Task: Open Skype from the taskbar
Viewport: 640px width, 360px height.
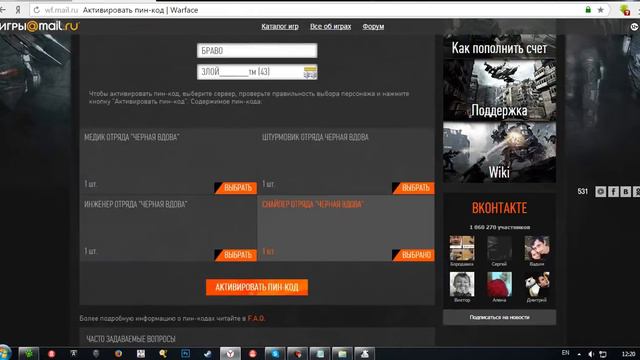Action: pos(275,353)
